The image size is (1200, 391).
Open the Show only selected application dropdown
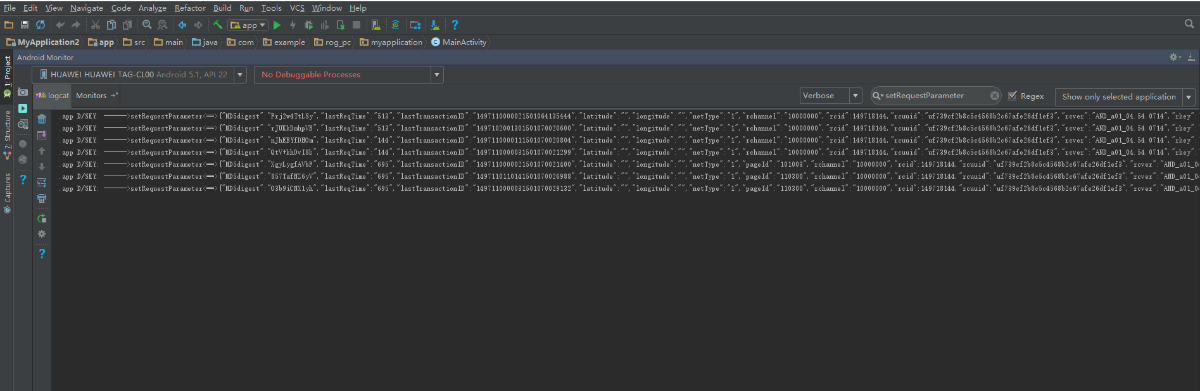click(x=1125, y=96)
